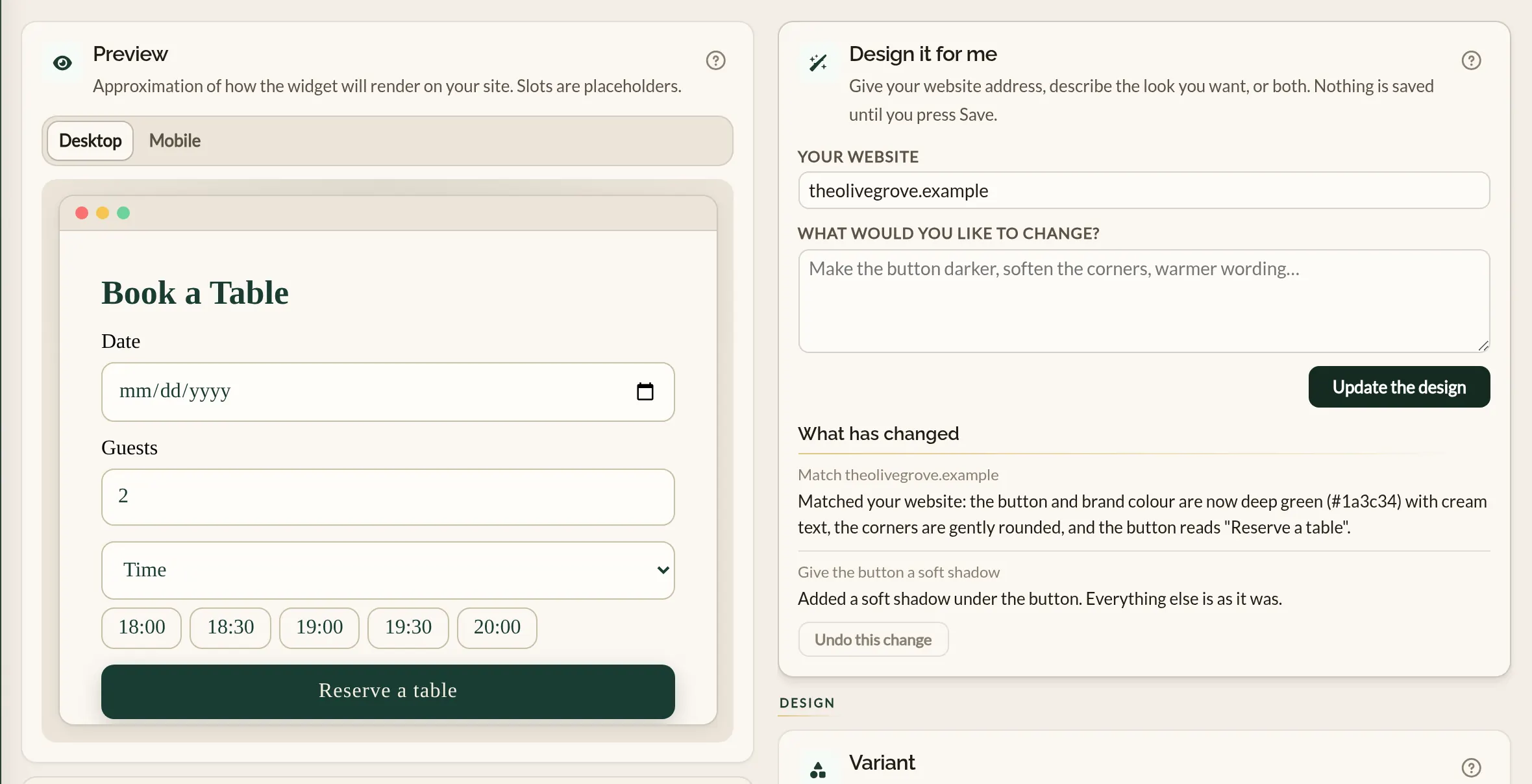Open help for Design it for me
The width and height of the screenshot is (1532, 784).
coord(1471,60)
